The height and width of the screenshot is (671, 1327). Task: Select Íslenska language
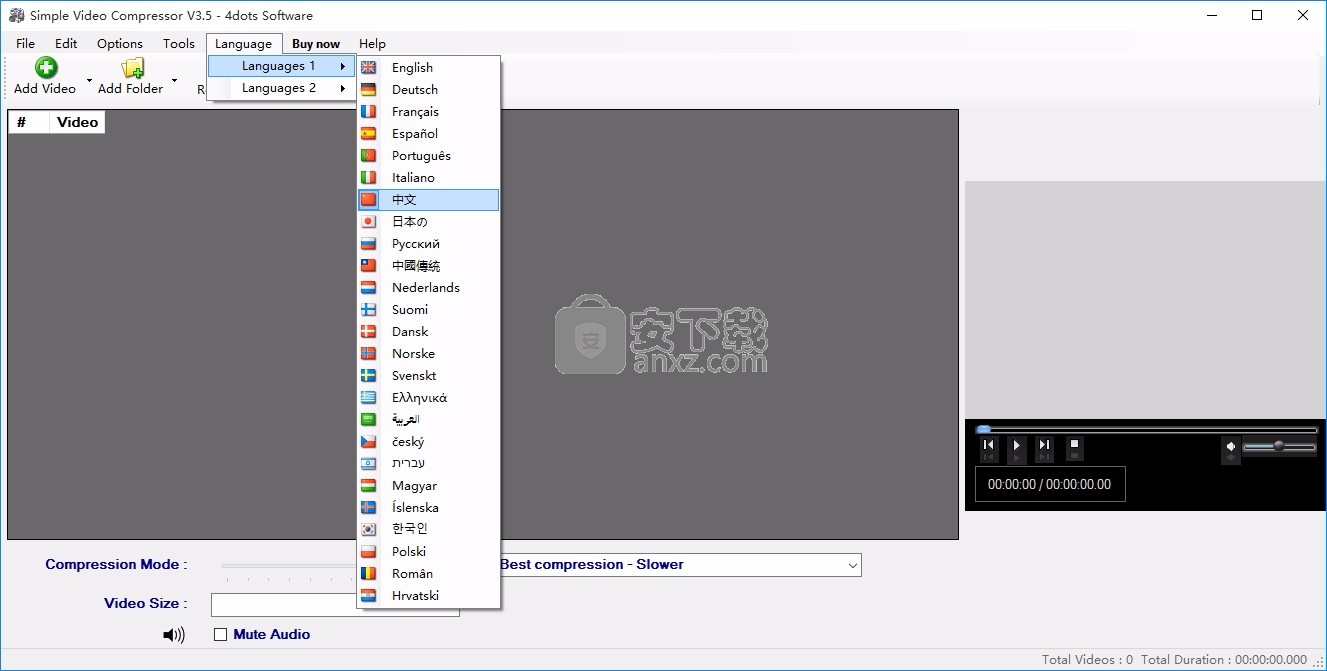pos(428,507)
